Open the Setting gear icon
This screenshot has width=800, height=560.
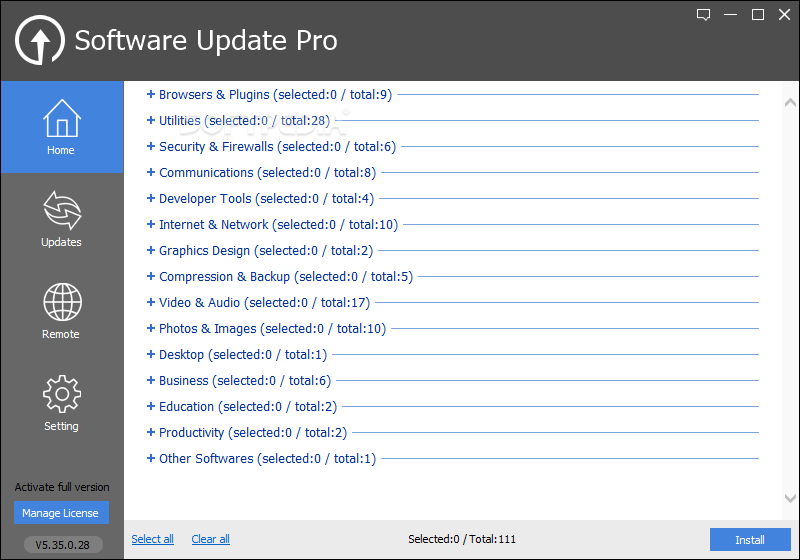(x=62, y=394)
